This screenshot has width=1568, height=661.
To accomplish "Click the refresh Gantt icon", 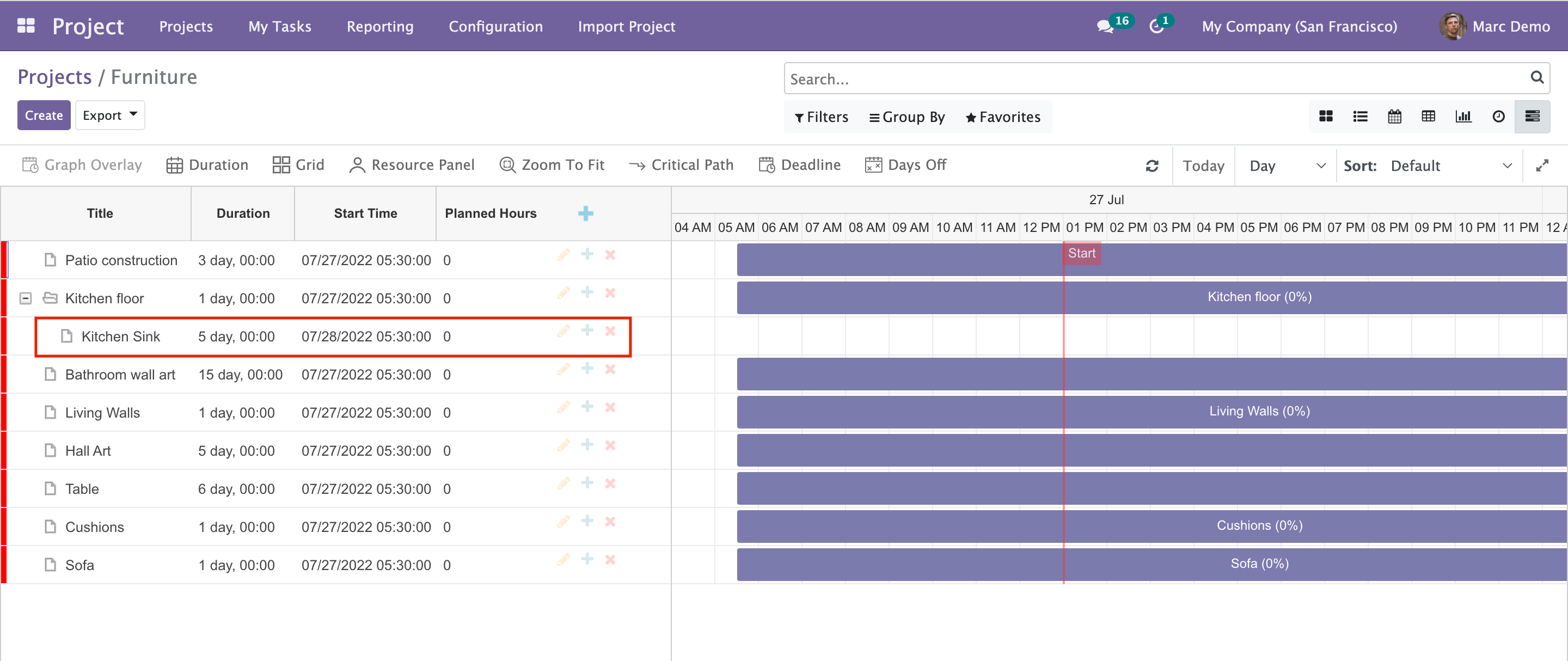I will point(1151,166).
